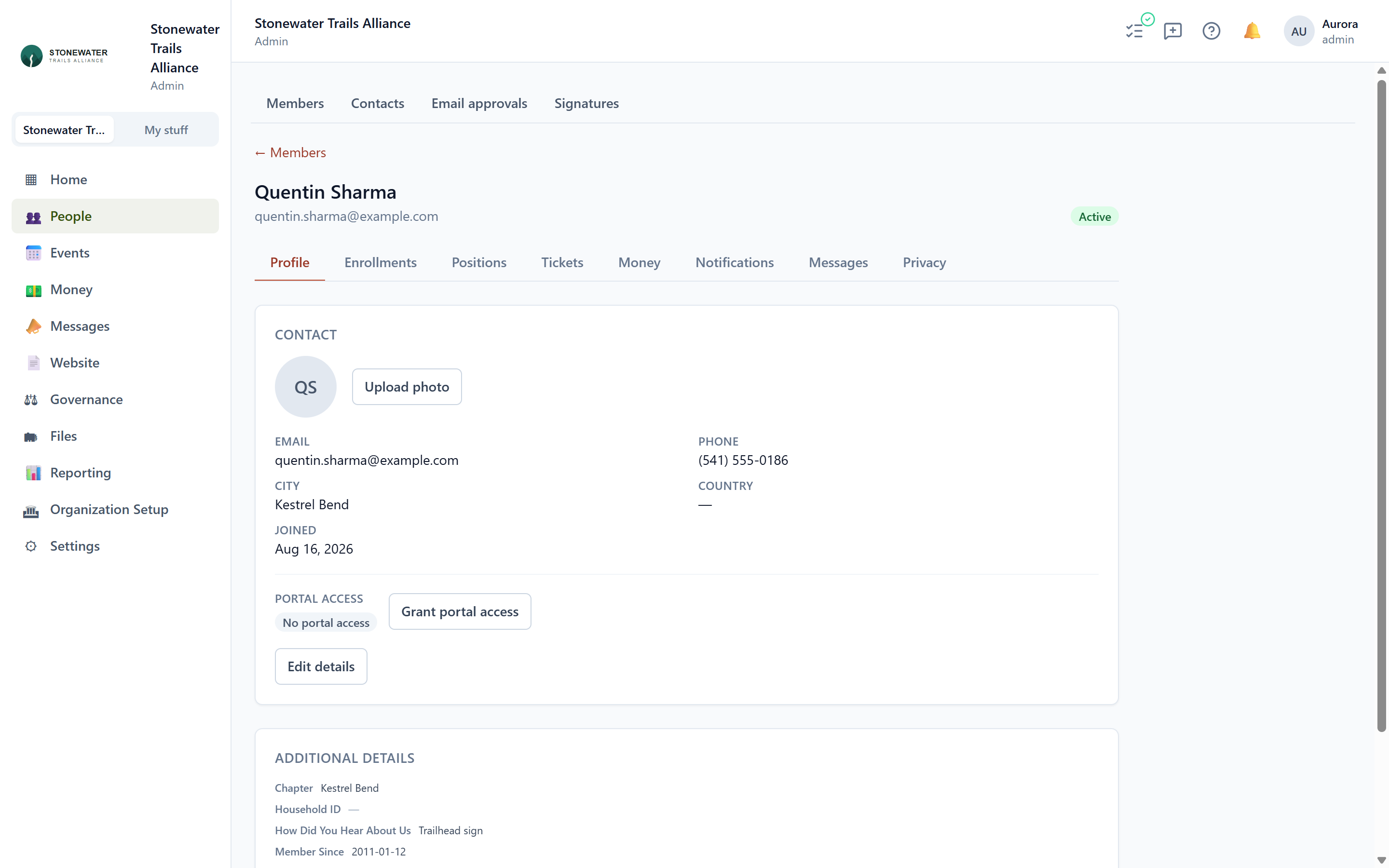Screen dimensions: 1389x868
Task: Click the Chapter value Kestrel Bend
Action: 350,788
